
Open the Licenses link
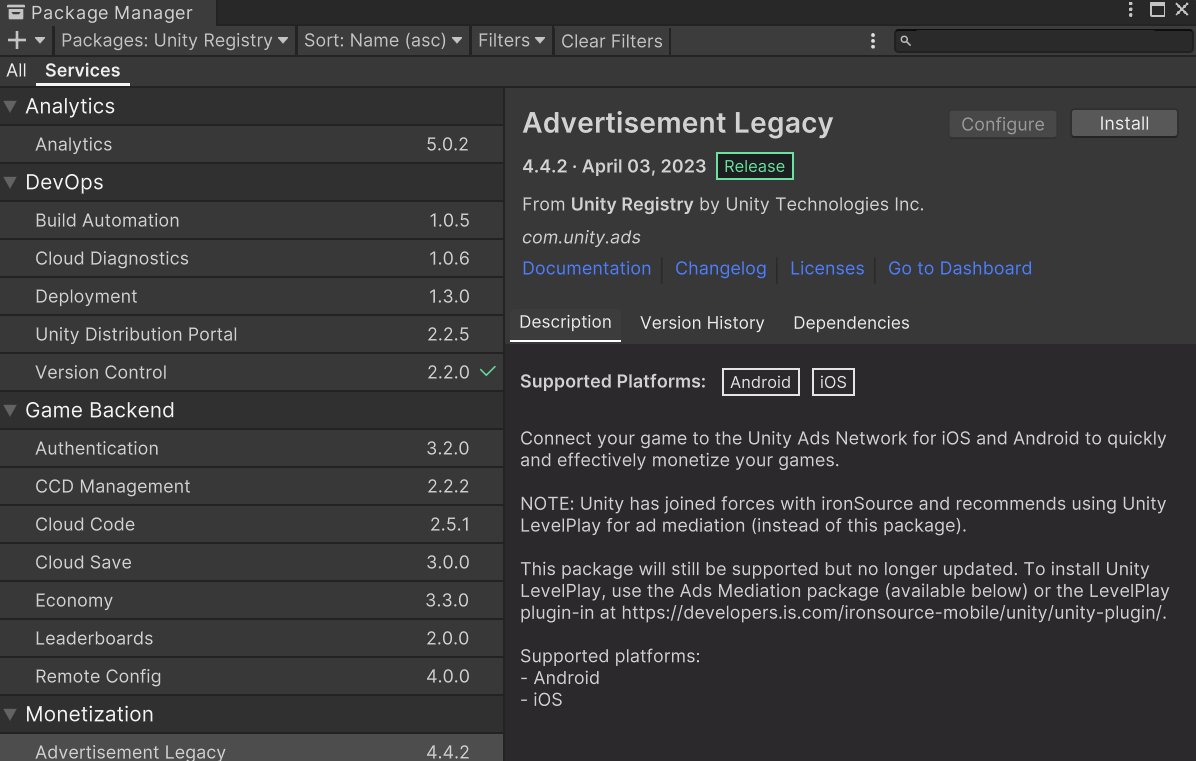[827, 268]
